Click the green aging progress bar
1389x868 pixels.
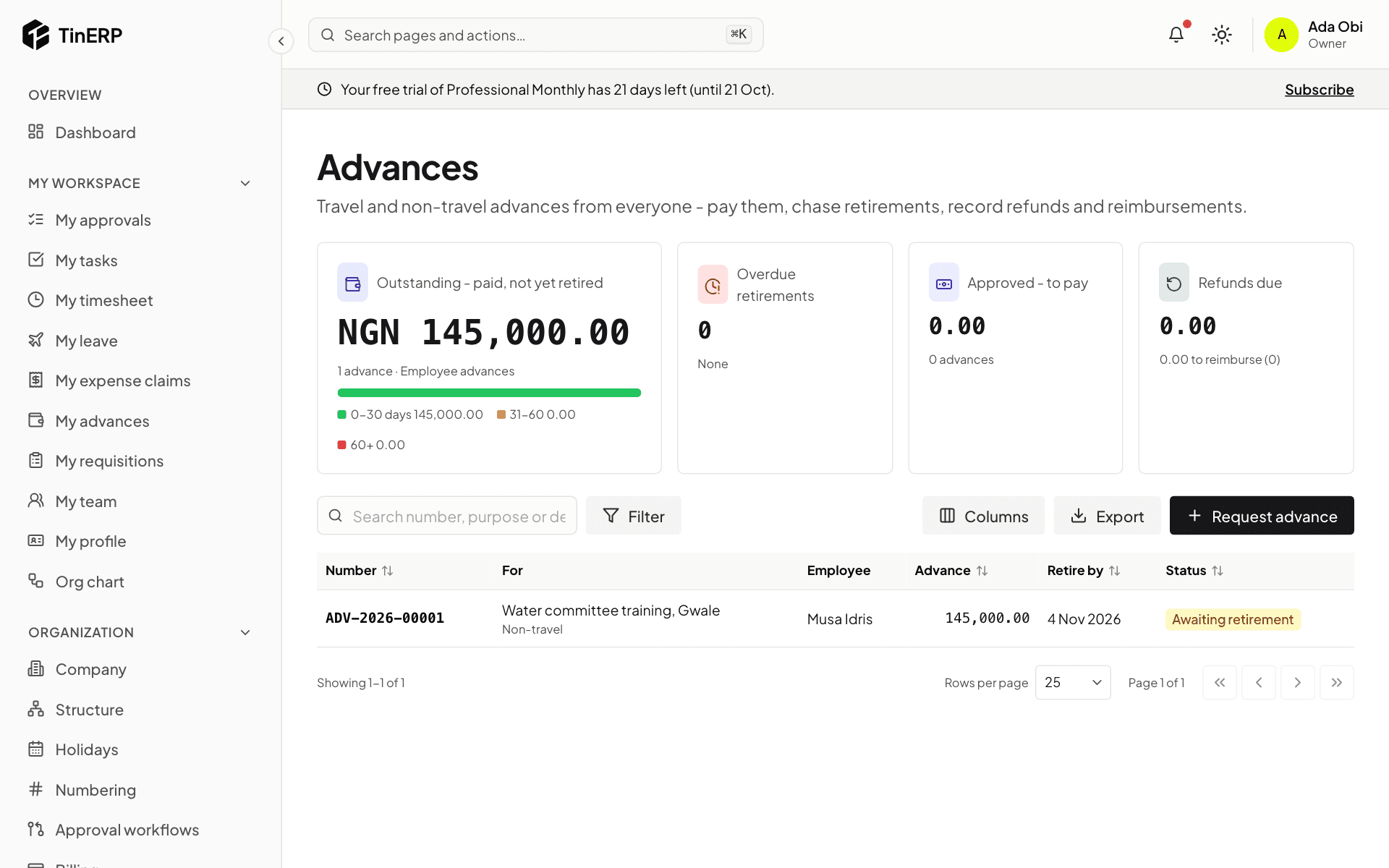(x=489, y=393)
